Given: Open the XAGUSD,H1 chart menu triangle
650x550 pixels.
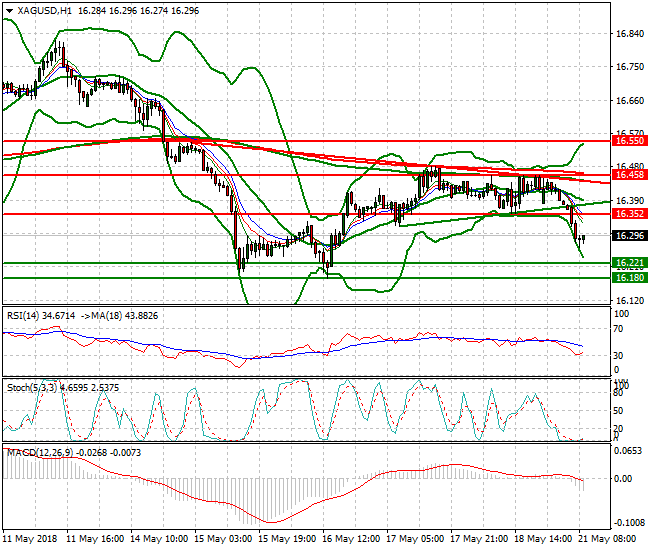Looking at the screenshot, I should pyautogui.click(x=10, y=11).
